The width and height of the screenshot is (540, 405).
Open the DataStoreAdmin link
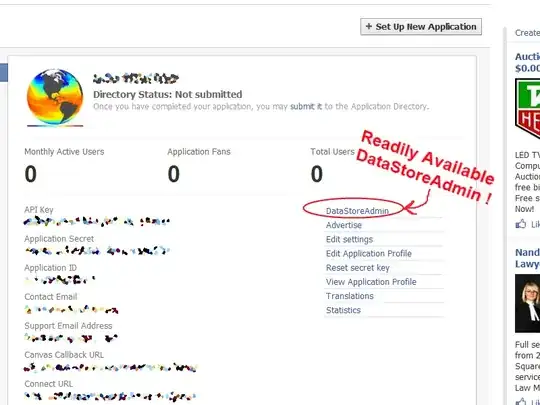click(x=357, y=211)
